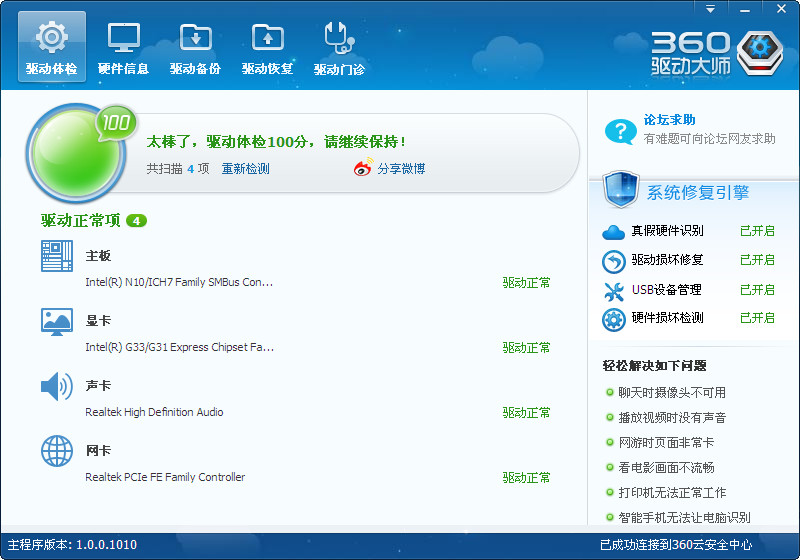Click the USB设备管理 tools icon

(x=613, y=291)
